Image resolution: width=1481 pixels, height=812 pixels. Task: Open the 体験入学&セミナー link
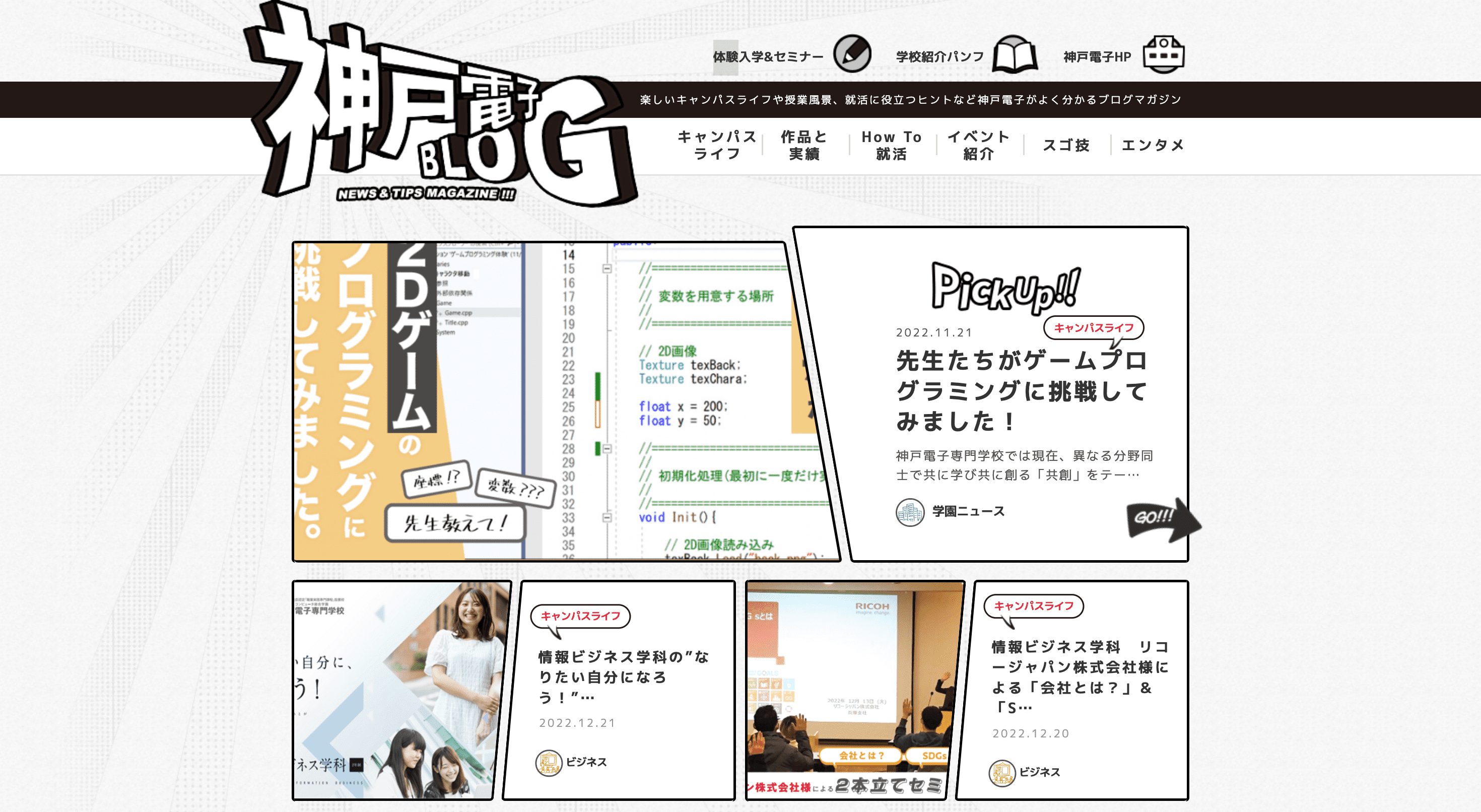(768, 57)
